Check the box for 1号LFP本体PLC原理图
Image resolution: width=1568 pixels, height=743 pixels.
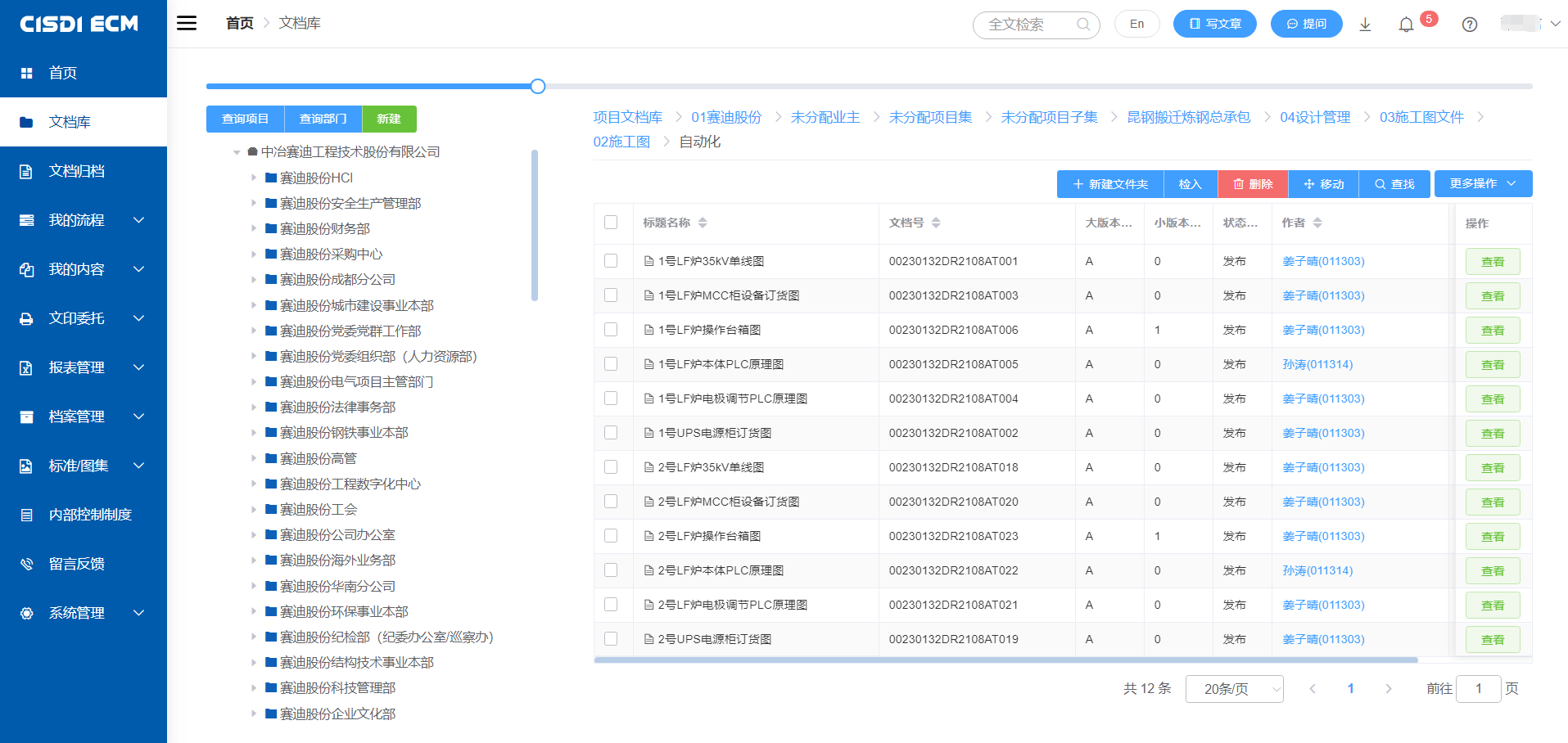click(x=611, y=364)
